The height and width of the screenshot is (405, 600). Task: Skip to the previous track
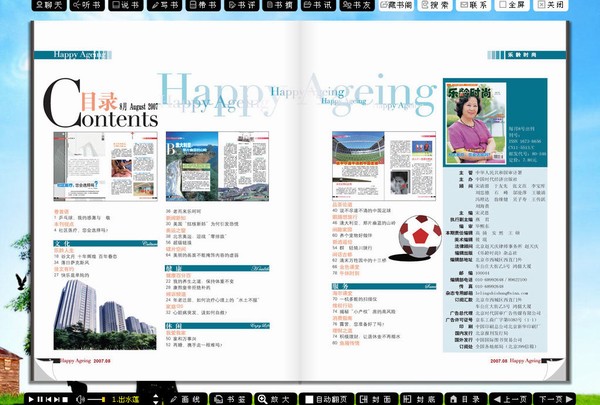point(48,399)
